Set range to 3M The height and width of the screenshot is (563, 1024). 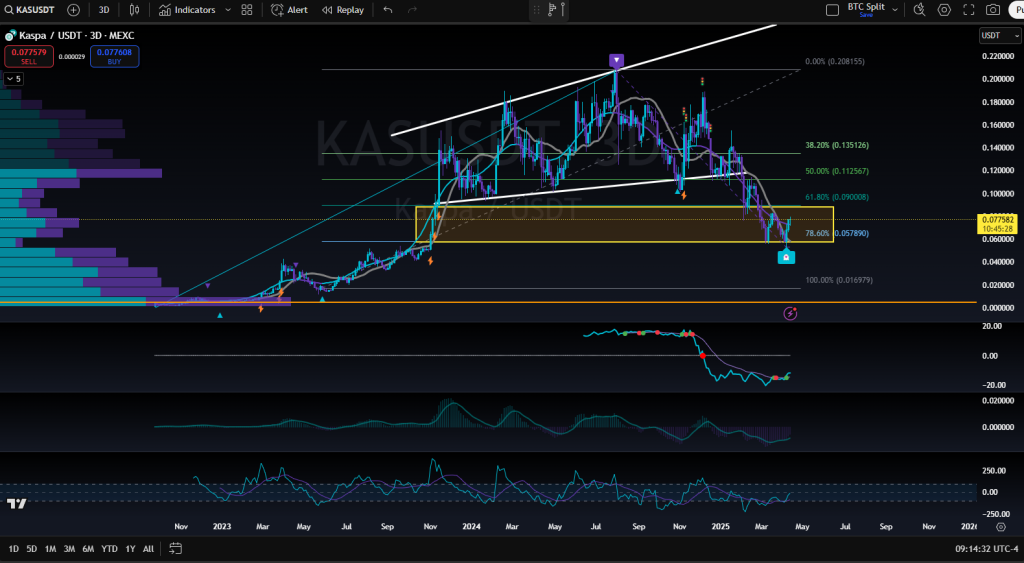point(69,549)
